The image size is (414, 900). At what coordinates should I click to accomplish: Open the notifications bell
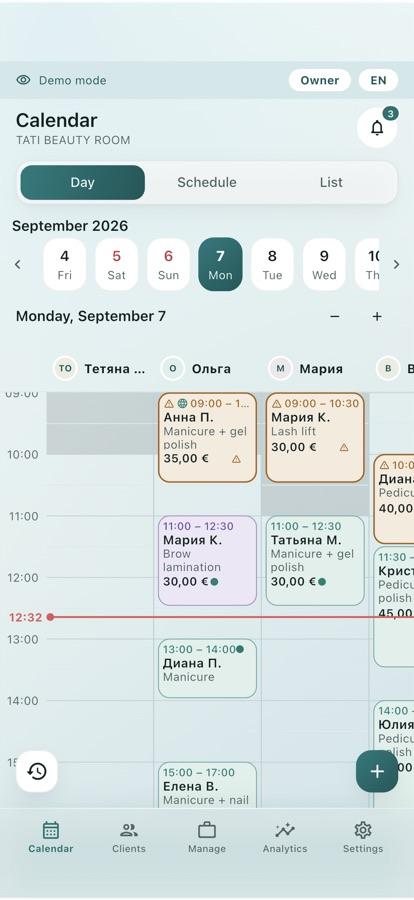pyautogui.click(x=377, y=127)
